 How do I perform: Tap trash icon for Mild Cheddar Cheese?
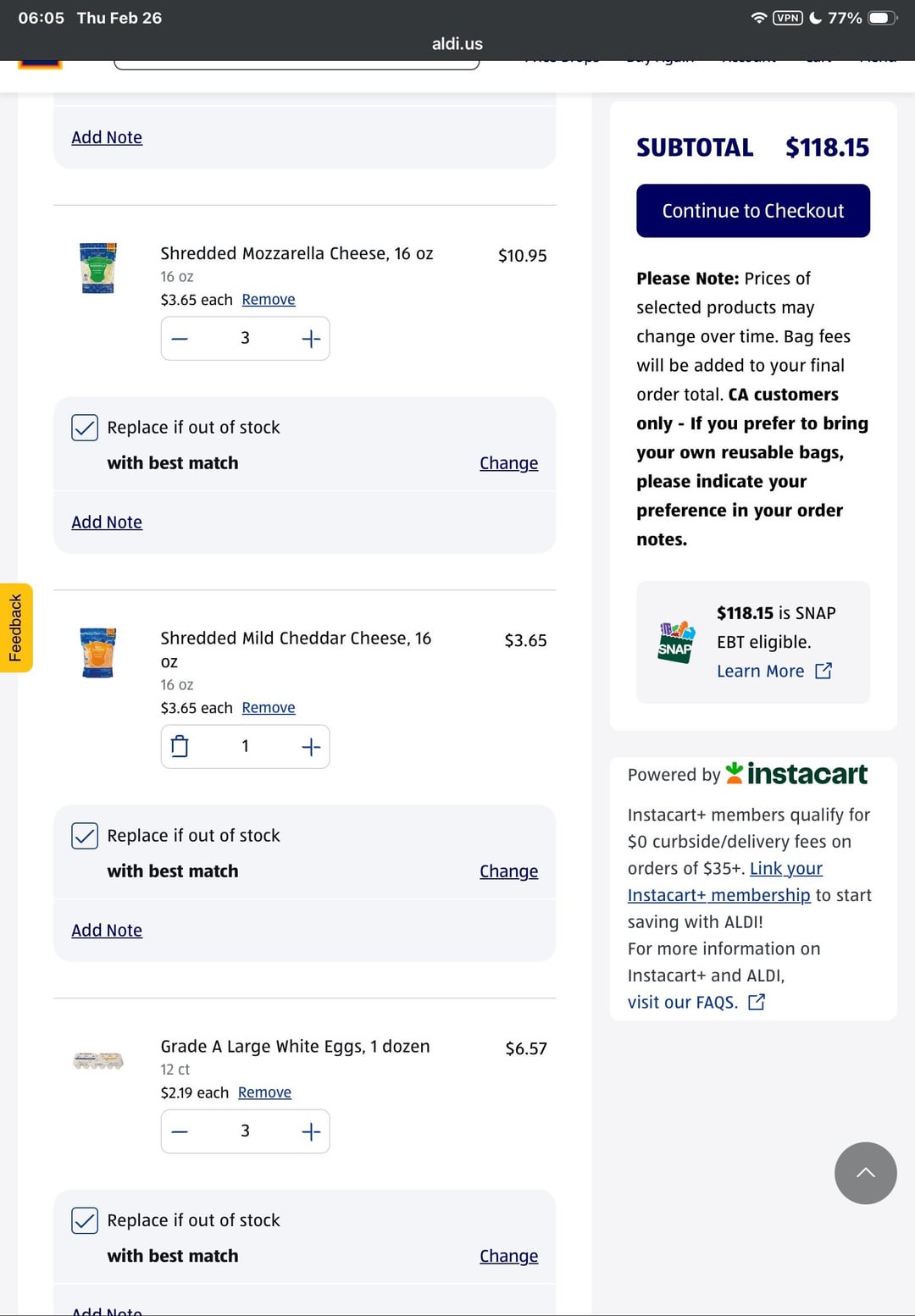tap(180, 747)
